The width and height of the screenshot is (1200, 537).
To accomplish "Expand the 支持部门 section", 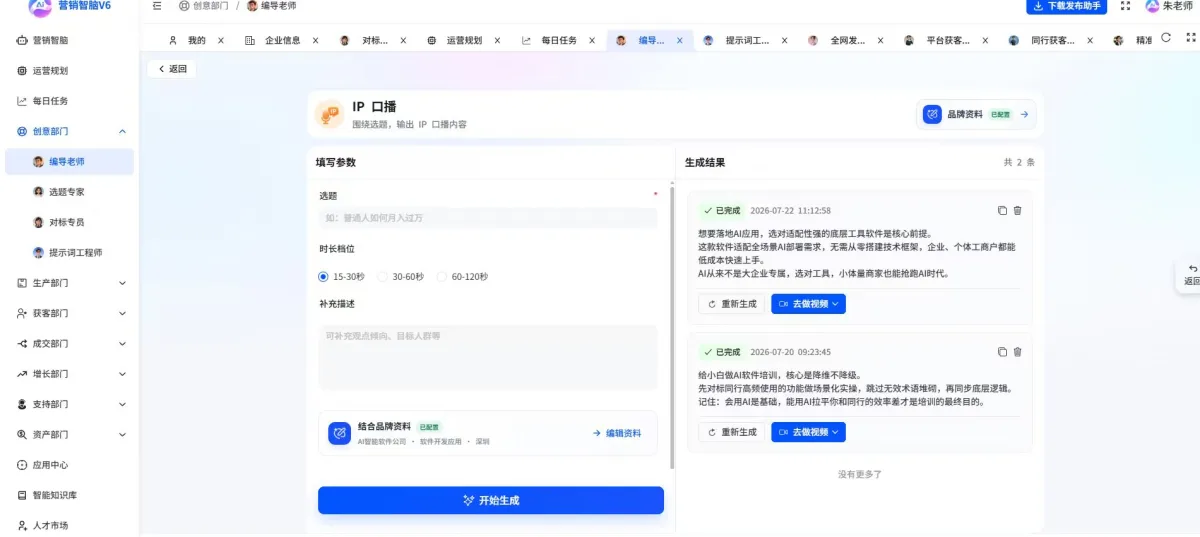I will tap(122, 404).
